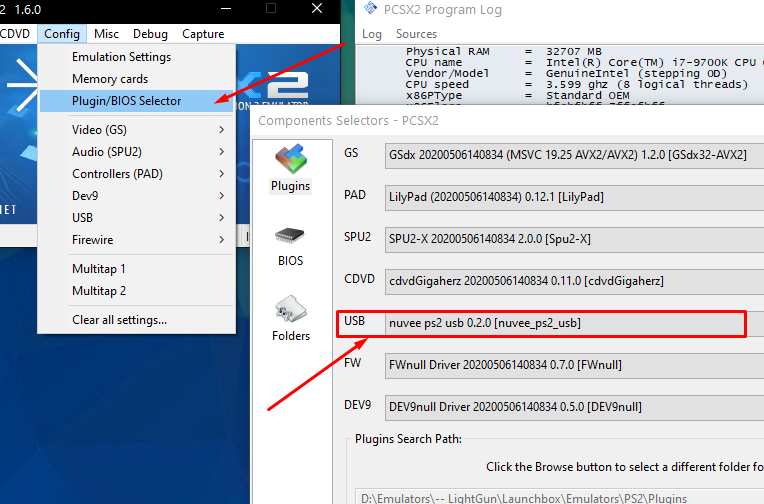Open the Config menu

pyautogui.click(x=62, y=34)
